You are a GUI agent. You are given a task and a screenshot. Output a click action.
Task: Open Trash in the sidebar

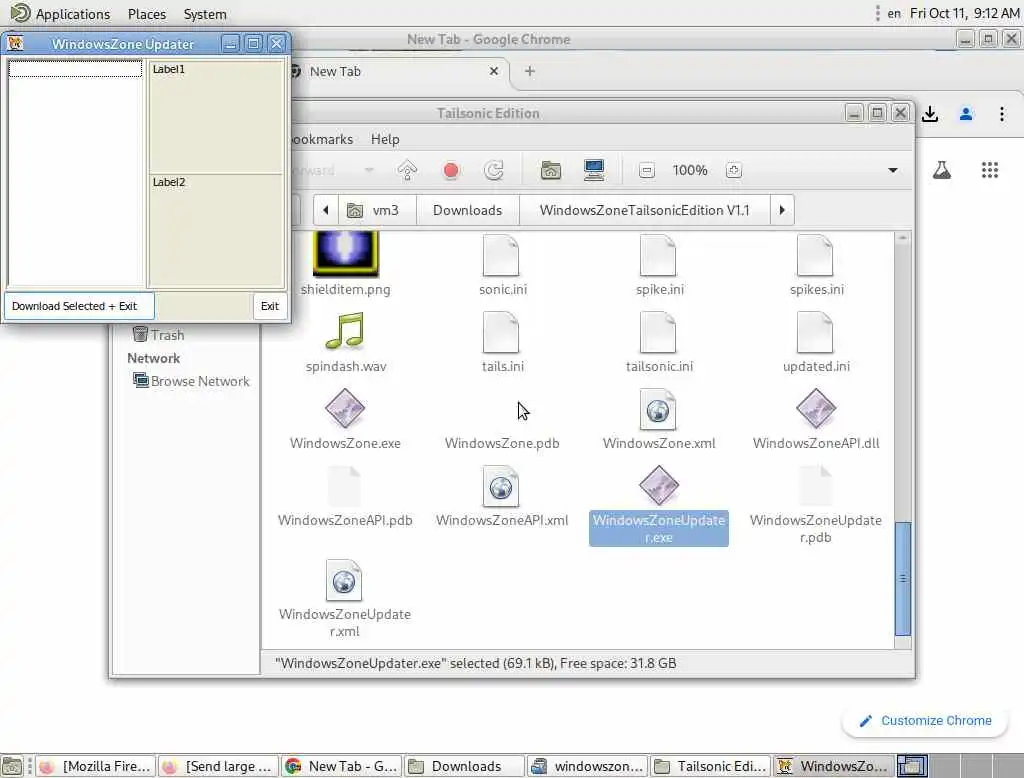tap(159, 335)
